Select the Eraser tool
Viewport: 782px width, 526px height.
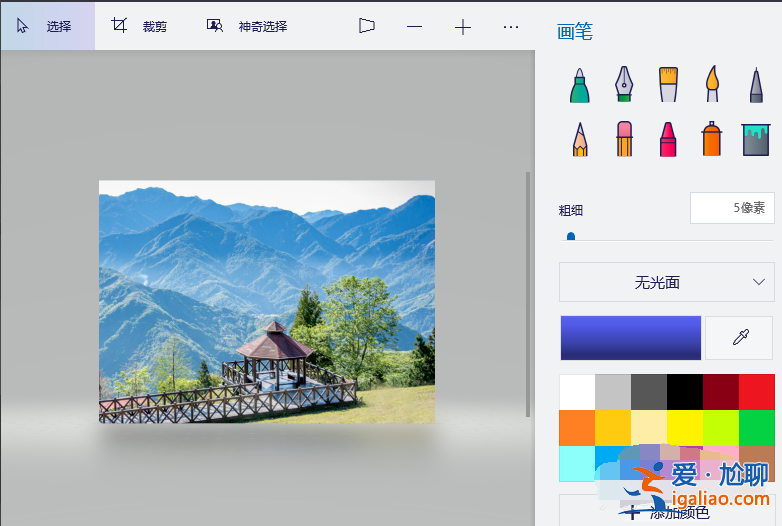(x=624, y=139)
